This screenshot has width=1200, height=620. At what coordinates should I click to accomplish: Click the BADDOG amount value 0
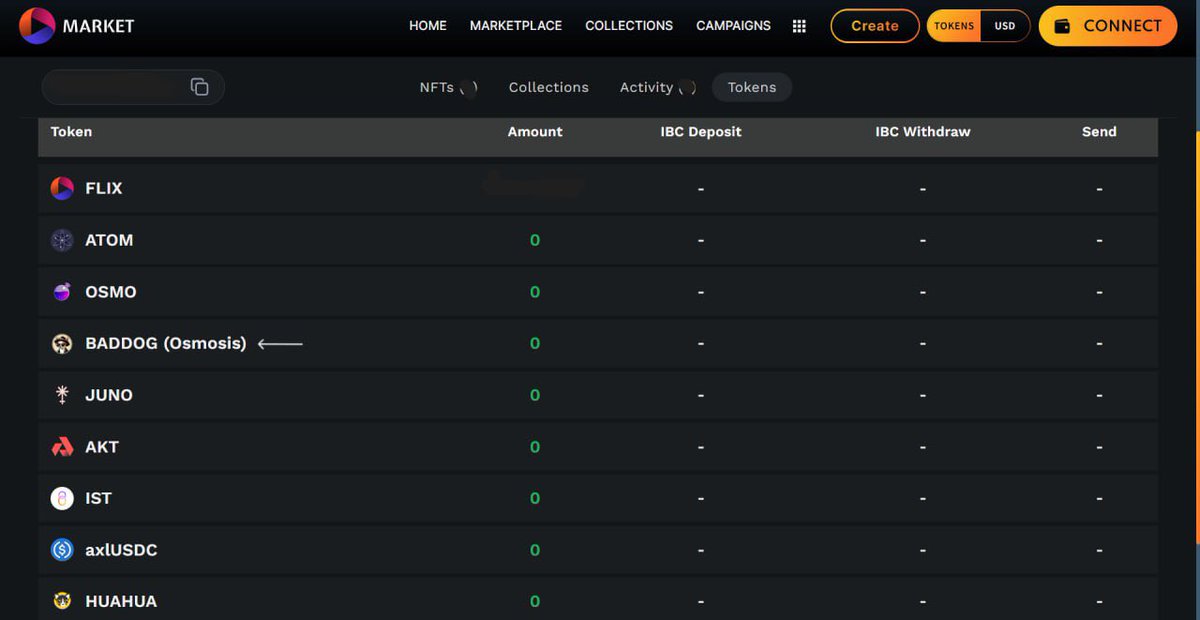point(535,343)
